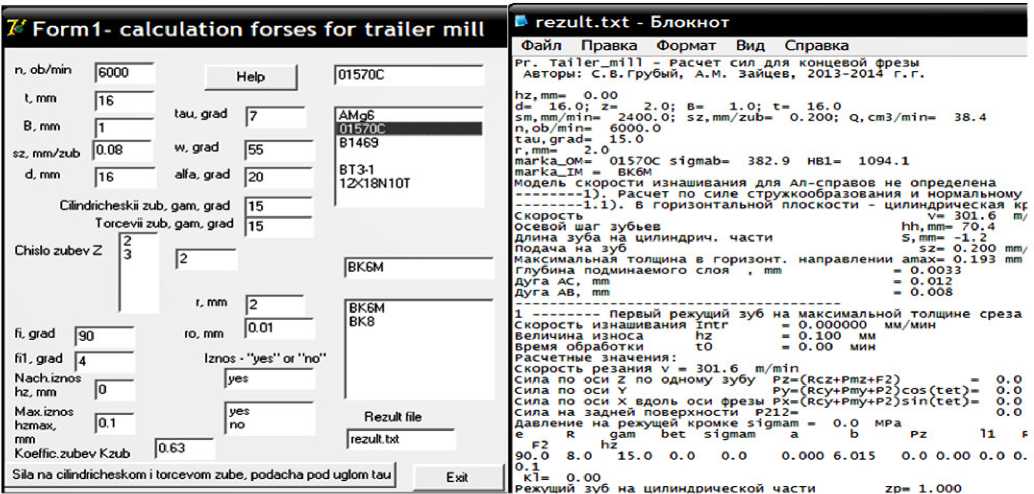
Task: Focus the Koeffic.zubev Kzub field
Action: (185, 448)
